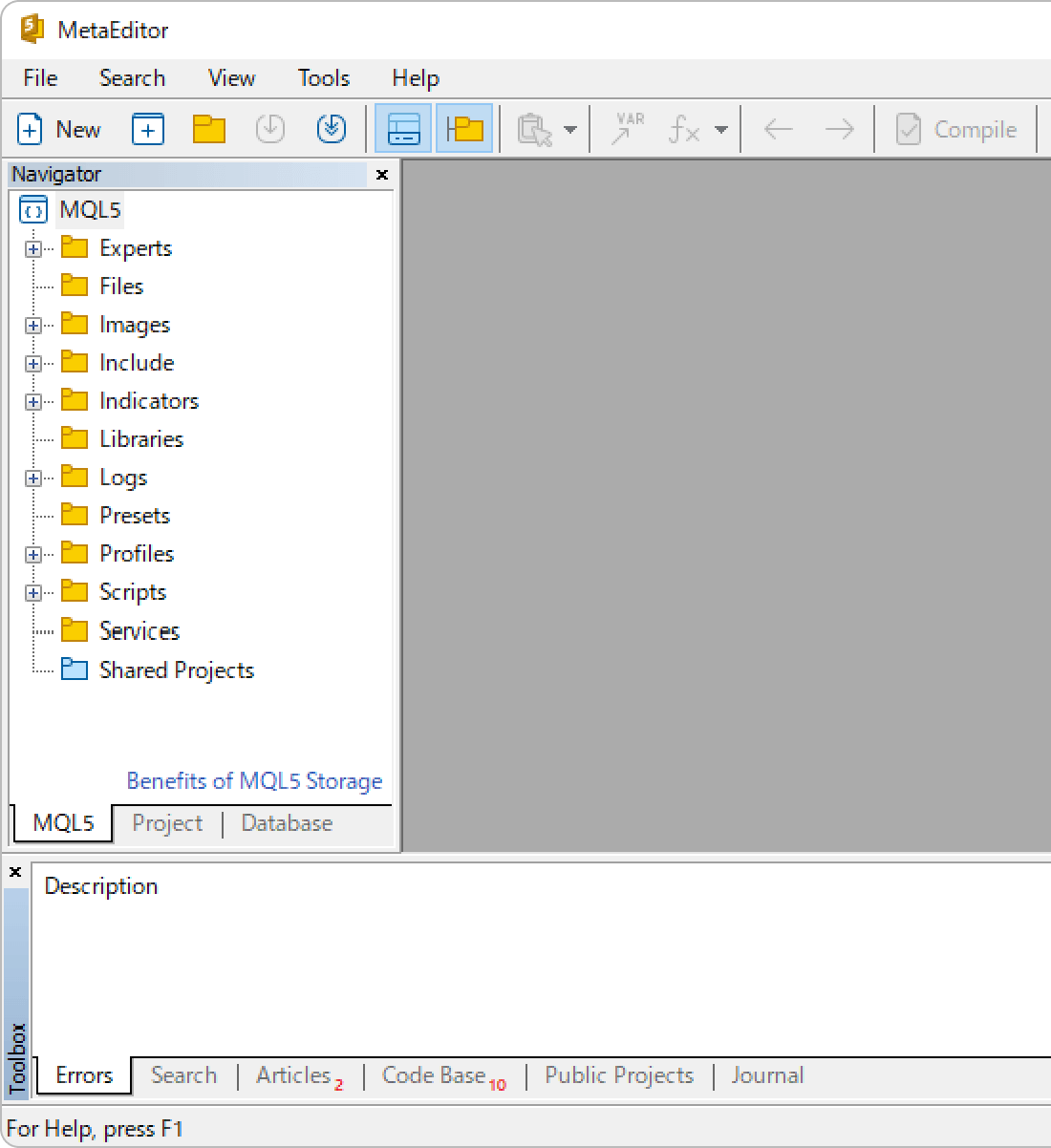Screen dimensions: 1051x1148
Task: Switch to Toolbox Journal tab
Action: point(767,1075)
